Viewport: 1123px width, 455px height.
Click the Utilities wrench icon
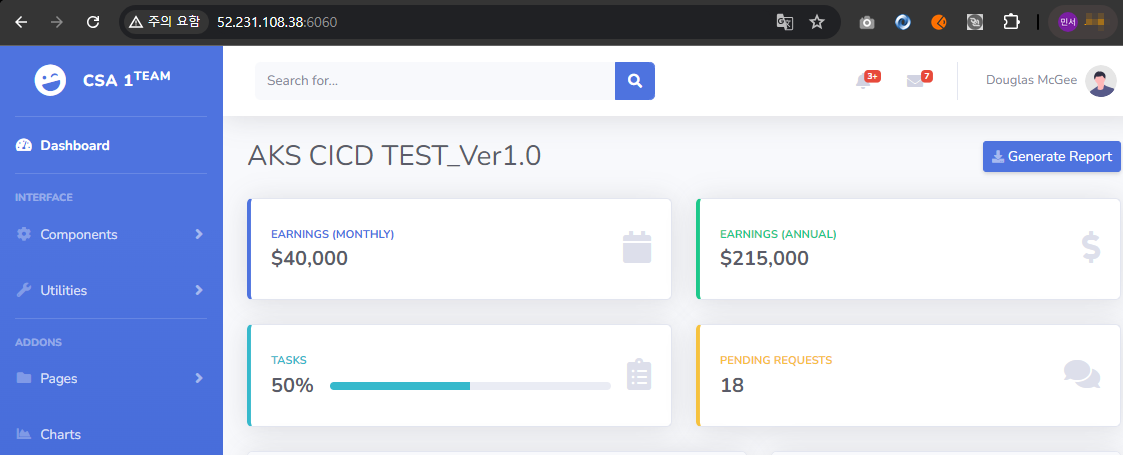coord(24,290)
